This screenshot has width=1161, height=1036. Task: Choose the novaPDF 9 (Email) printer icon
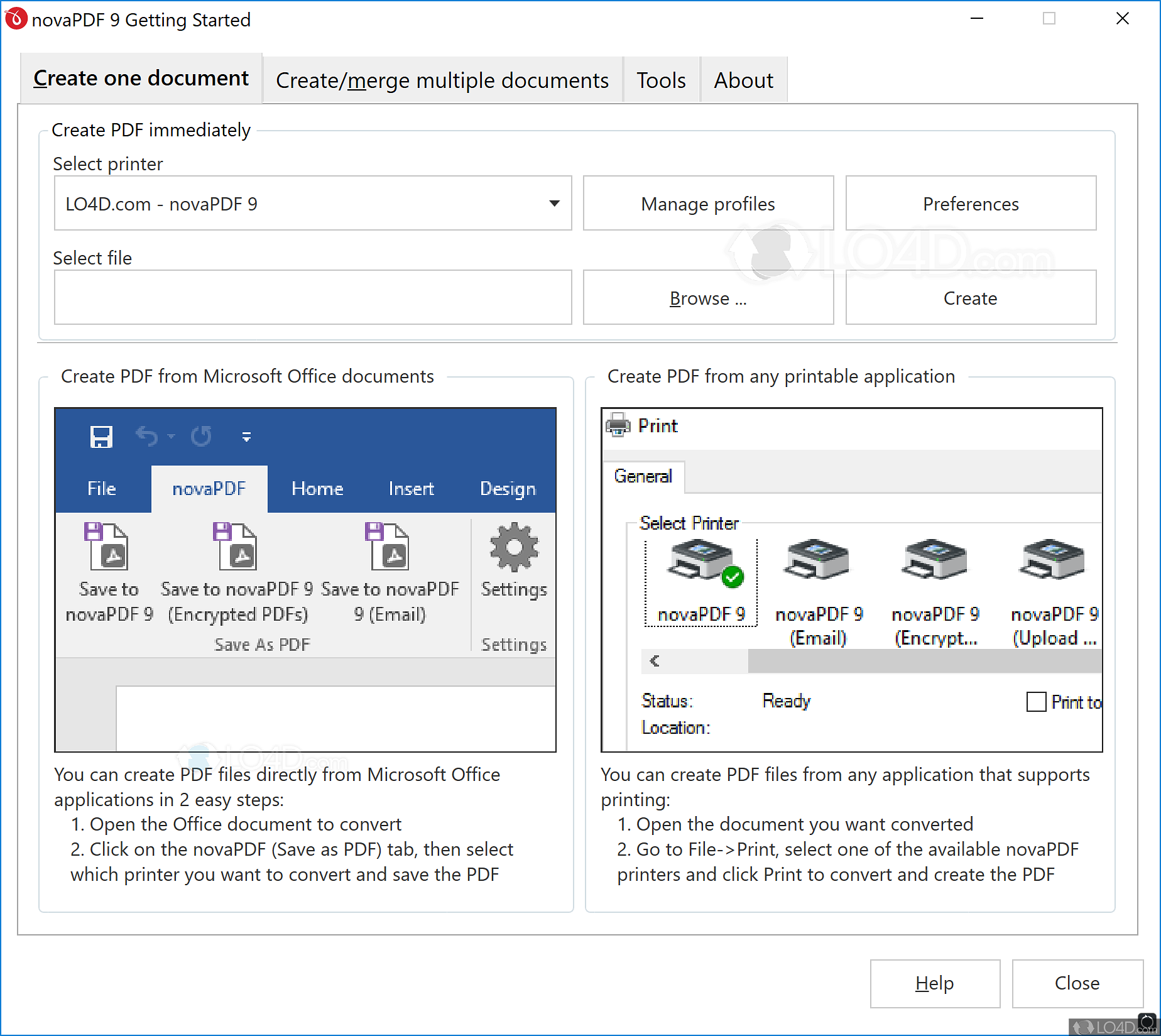coord(817,562)
